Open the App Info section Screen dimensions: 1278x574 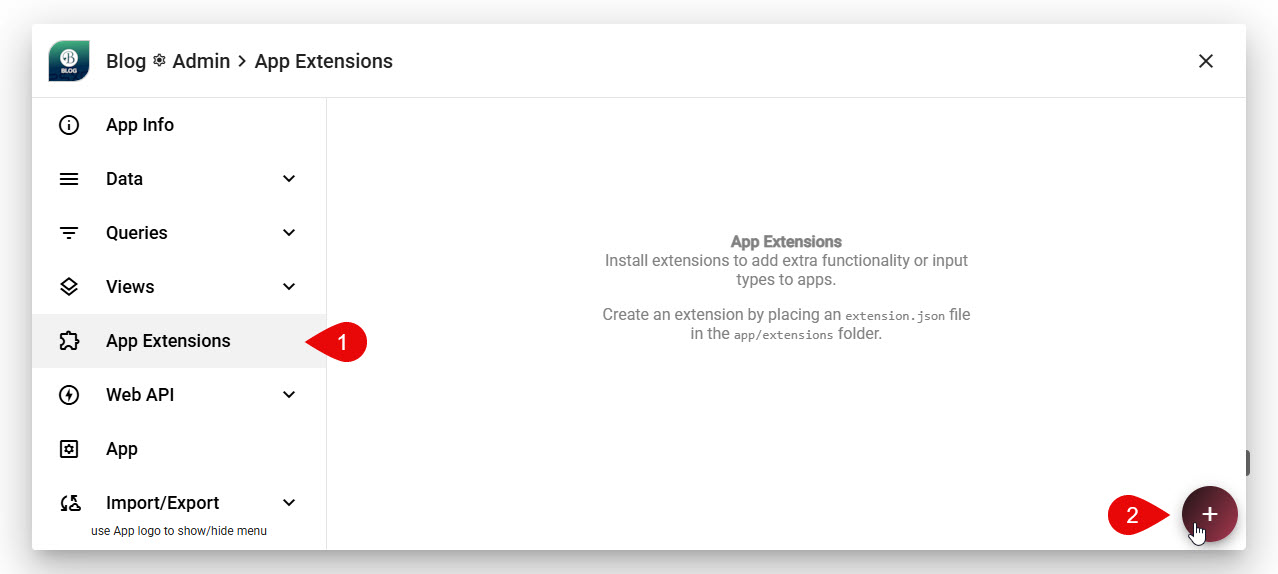click(x=140, y=125)
